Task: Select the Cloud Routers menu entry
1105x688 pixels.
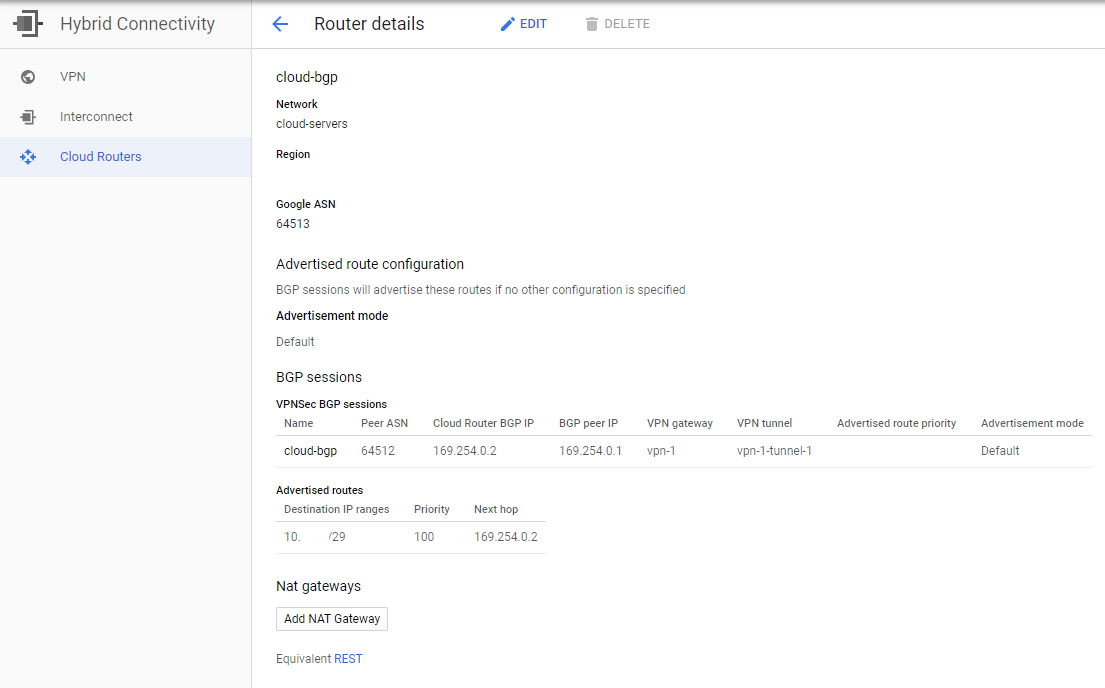Action: pyautogui.click(x=100, y=156)
